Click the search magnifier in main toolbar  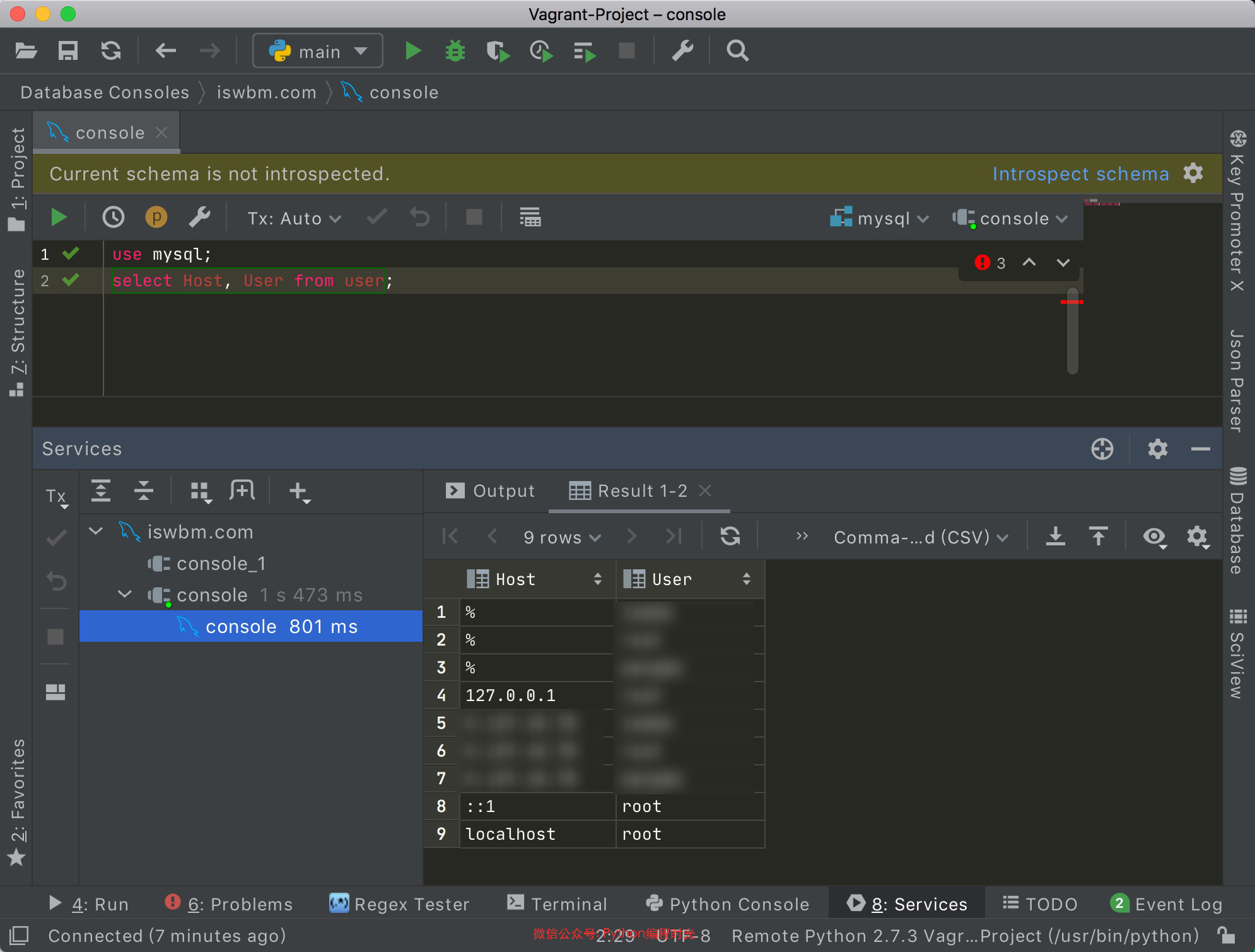coord(737,51)
